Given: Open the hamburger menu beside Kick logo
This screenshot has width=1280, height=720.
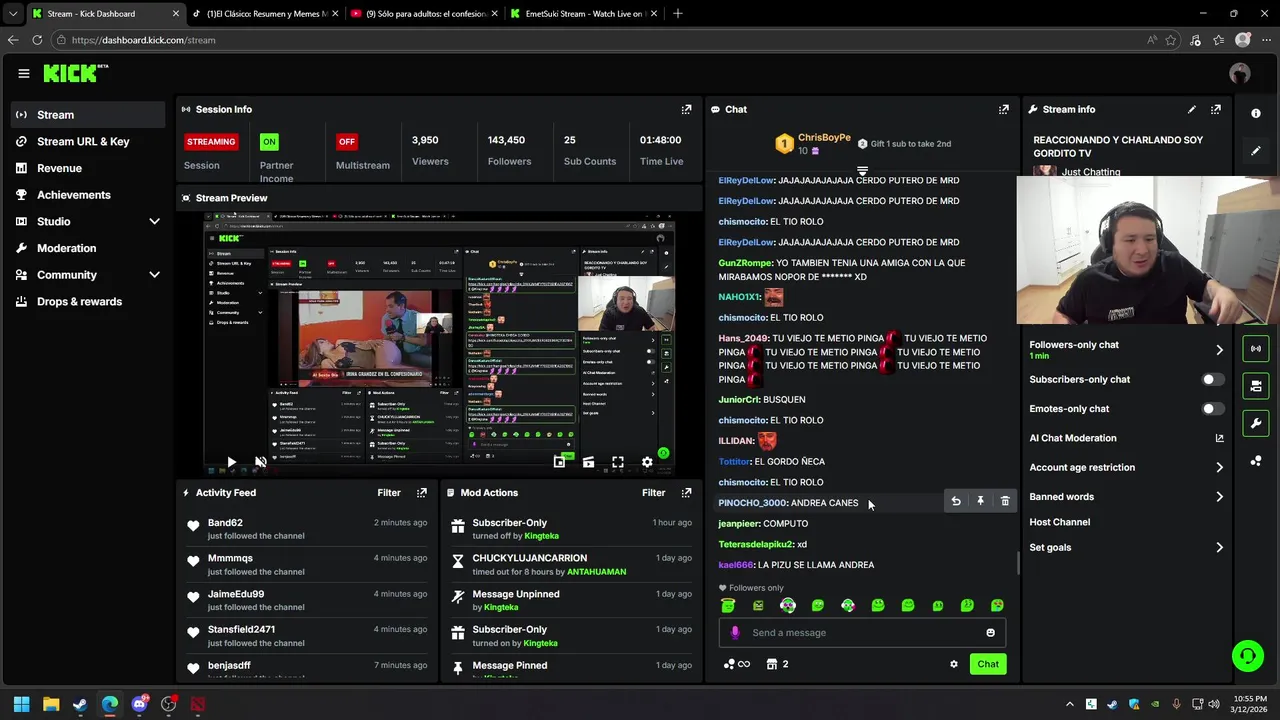Looking at the screenshot, I should pyautogui.click(x=23, y=73).
